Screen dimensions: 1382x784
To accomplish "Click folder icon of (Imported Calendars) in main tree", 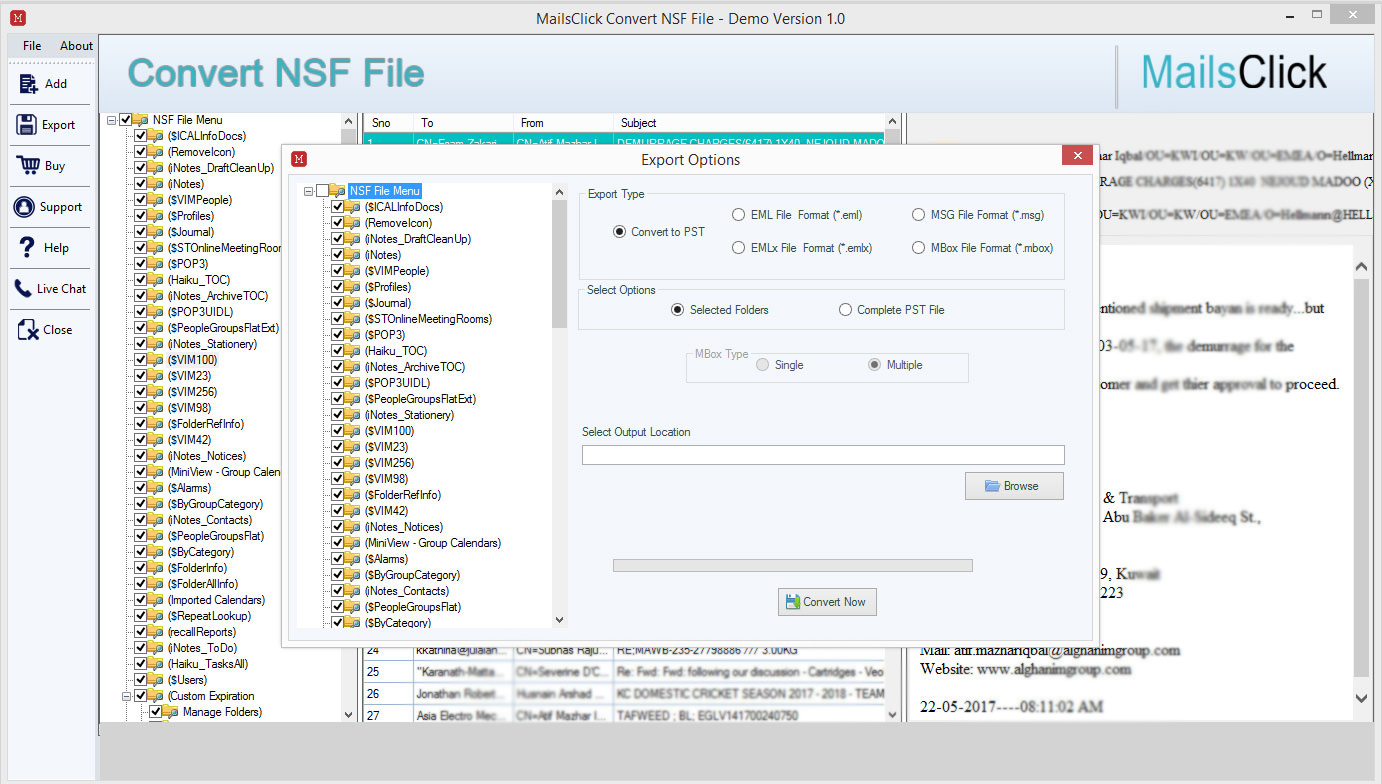I will pos(156,600).
